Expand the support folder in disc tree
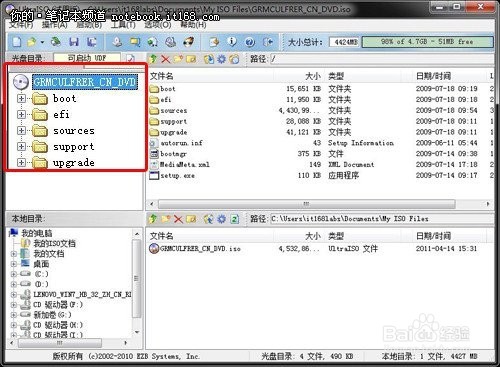This screenshot has height=367, width=500. click(21, 146)
